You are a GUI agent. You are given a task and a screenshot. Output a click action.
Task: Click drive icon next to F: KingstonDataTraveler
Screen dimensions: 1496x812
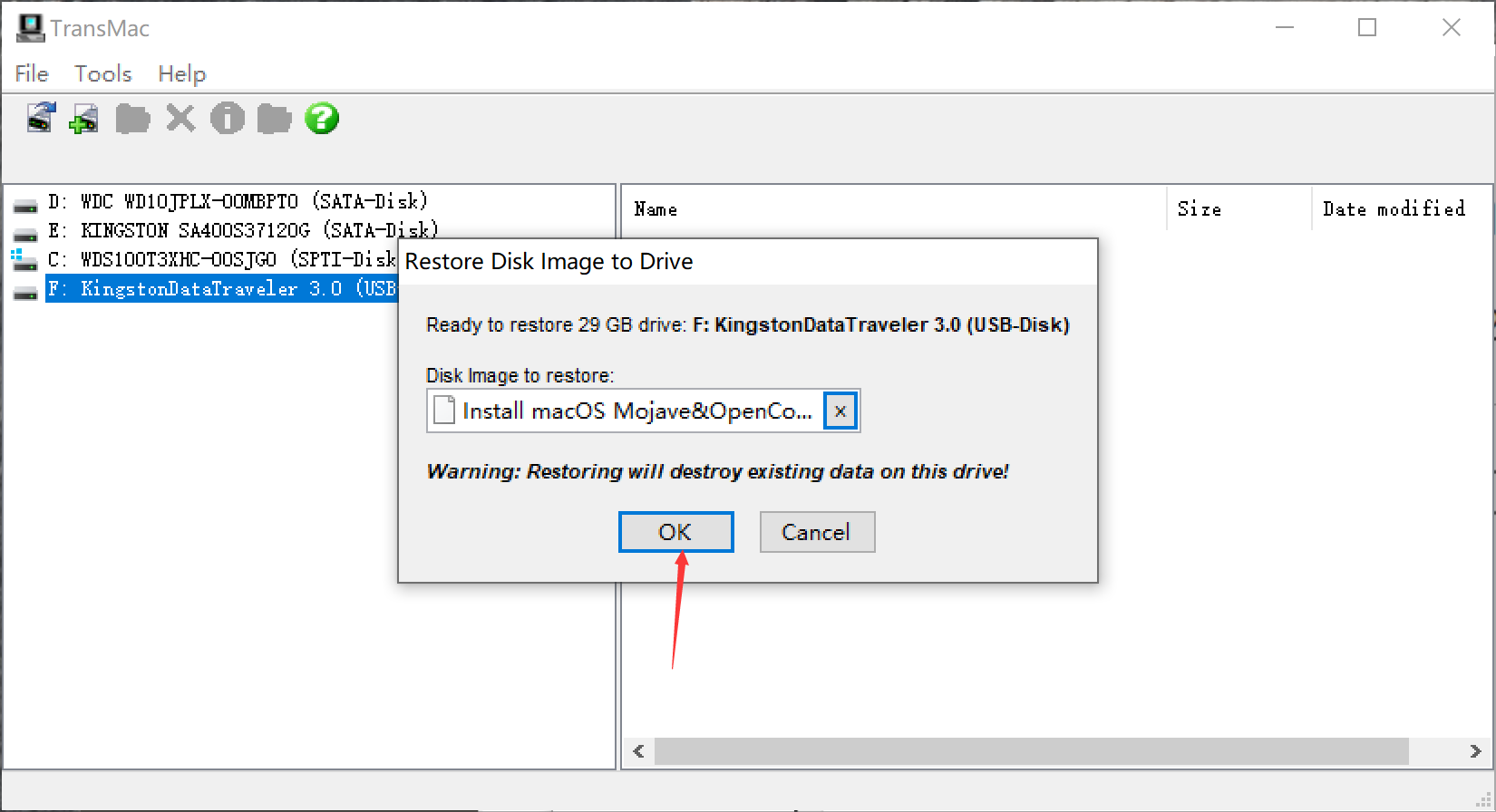click(x=25, y=292)
